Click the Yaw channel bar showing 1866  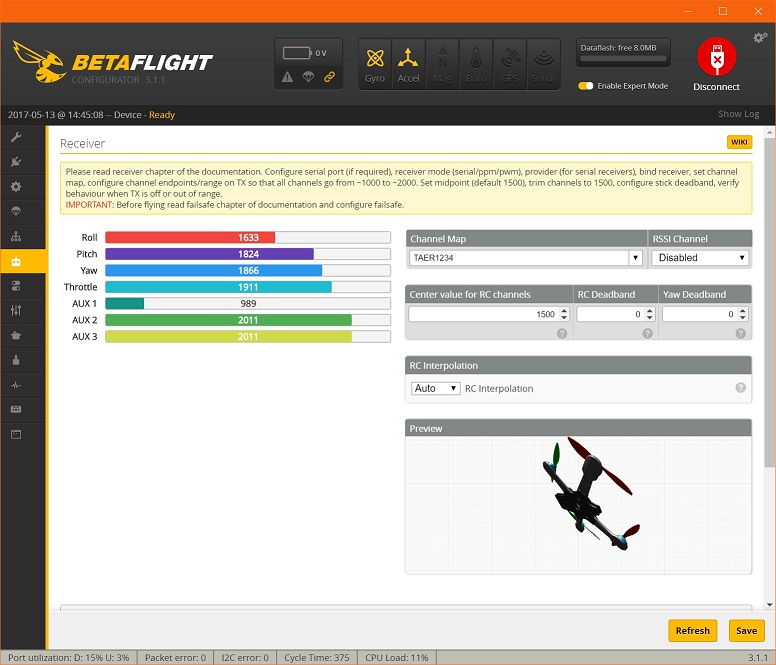pyautogui.click(x=248, y=271)
